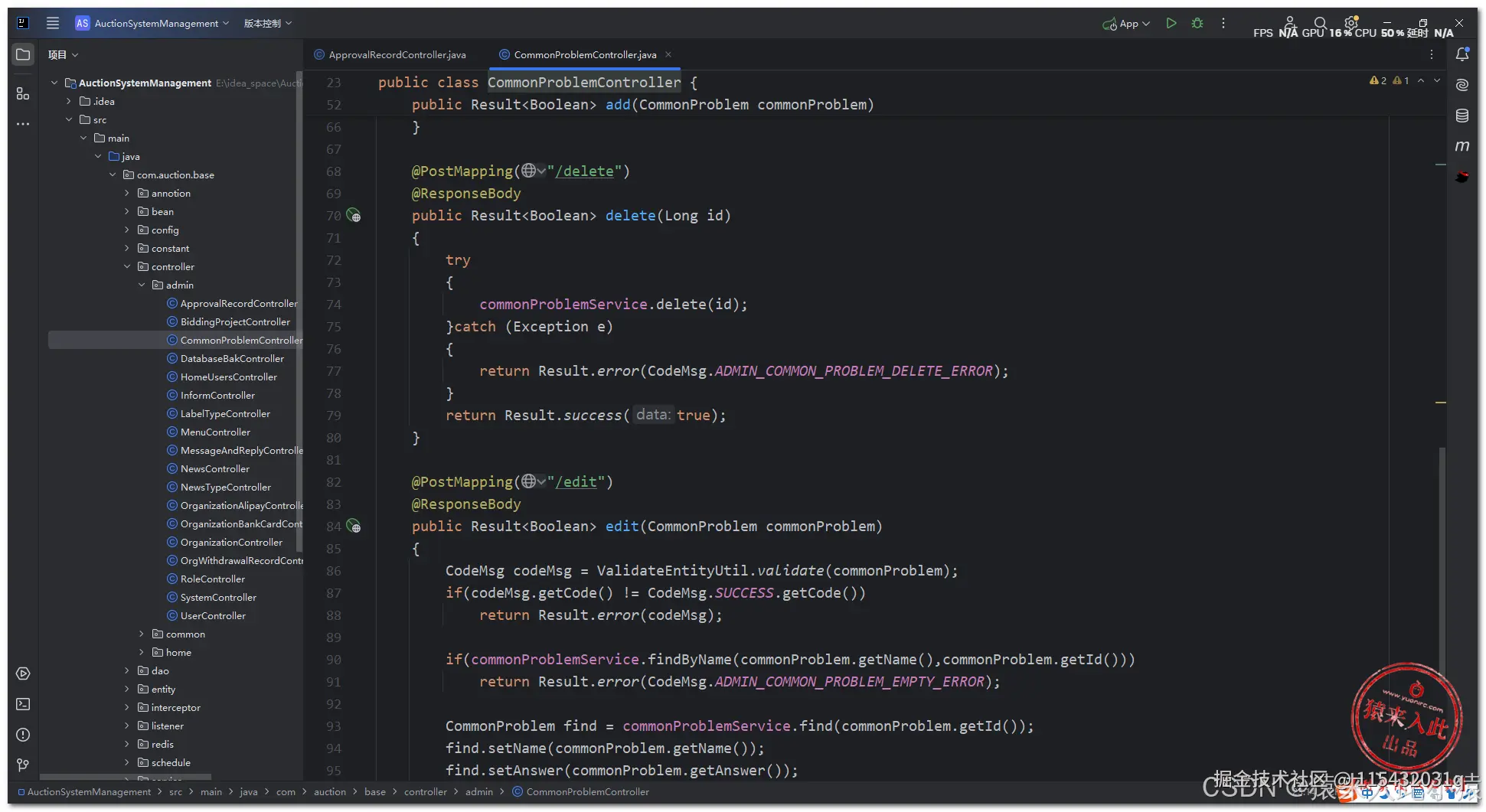This screenshot has width=1486, height=812.
Task: Open the main hamburger menu
Action: pyautogui.click(x=52, y=23)
